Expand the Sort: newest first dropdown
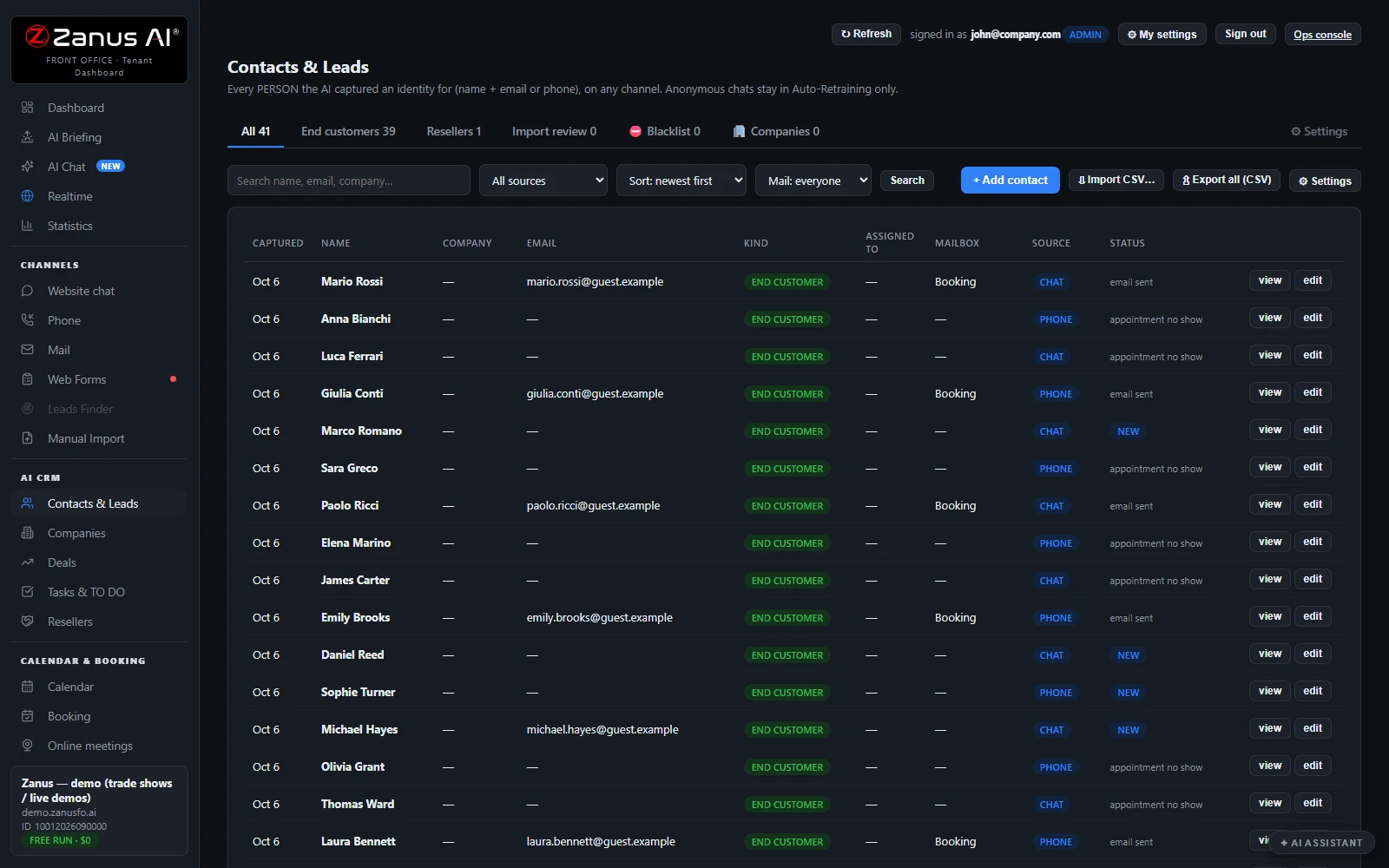Image resolution: width=1389 pixels, height=868 pixels. (681, 181)
